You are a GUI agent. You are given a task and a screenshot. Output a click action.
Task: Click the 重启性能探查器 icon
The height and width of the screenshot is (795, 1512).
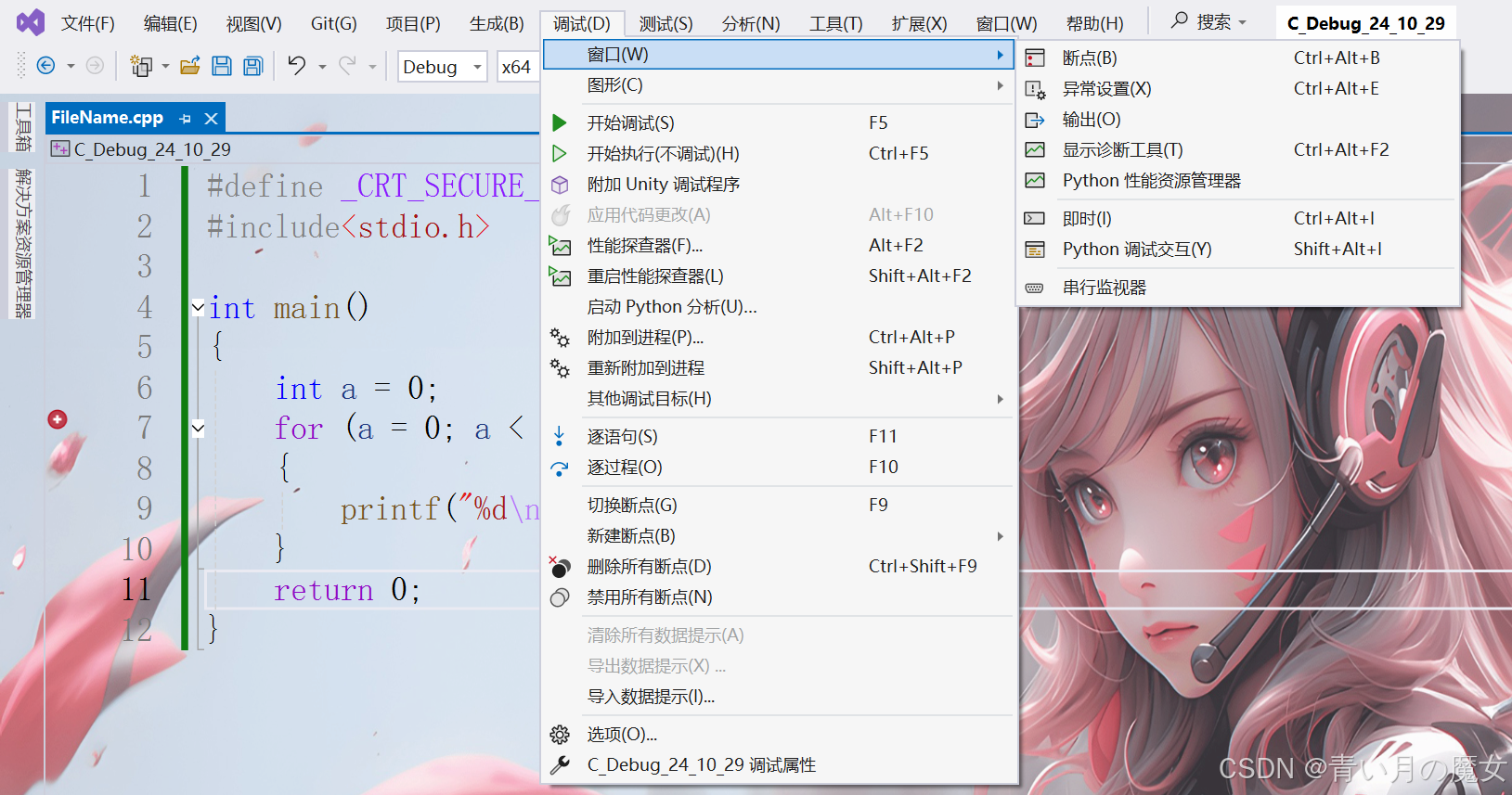pos(560,276)
